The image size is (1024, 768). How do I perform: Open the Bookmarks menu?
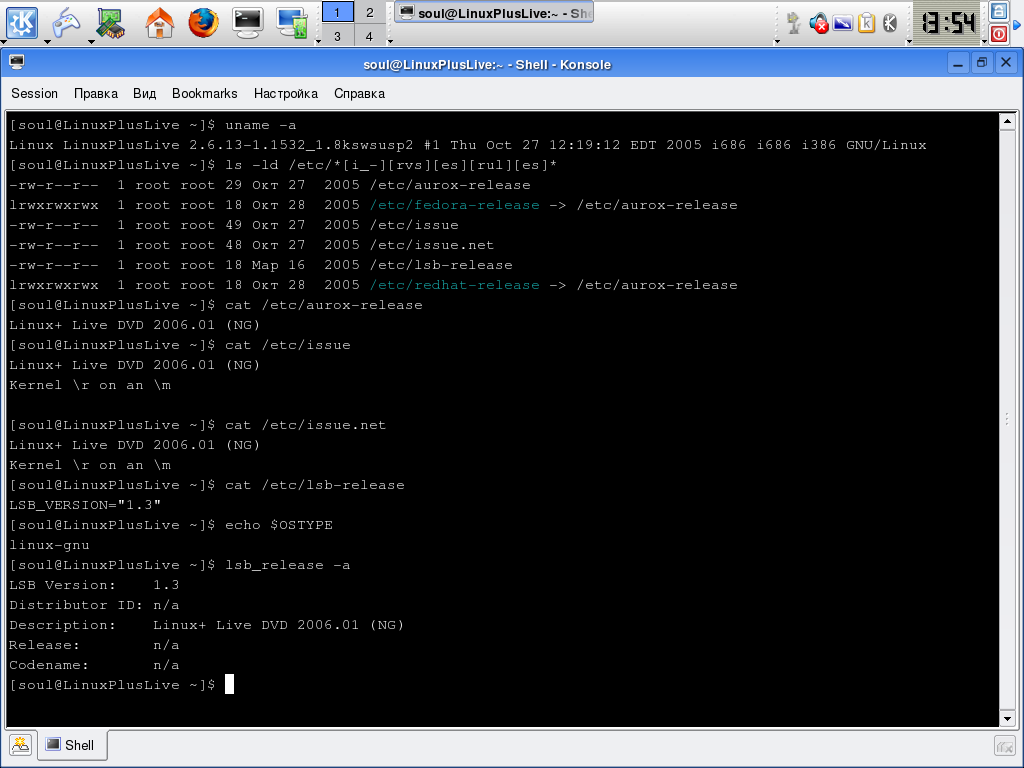click(204, 93)
